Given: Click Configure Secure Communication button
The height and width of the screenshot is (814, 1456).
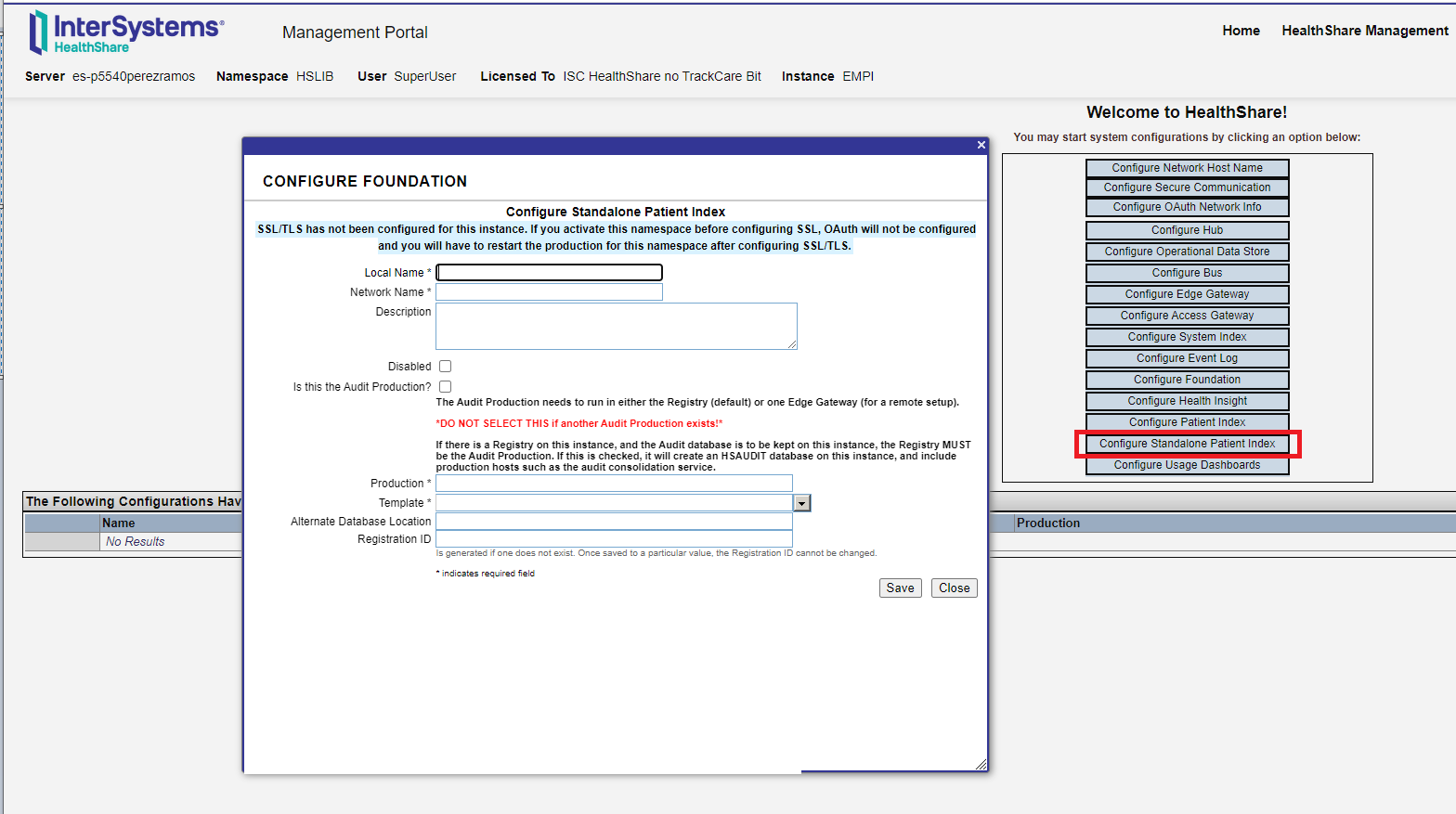Looking at the screenshot, I should (1187, 187).
